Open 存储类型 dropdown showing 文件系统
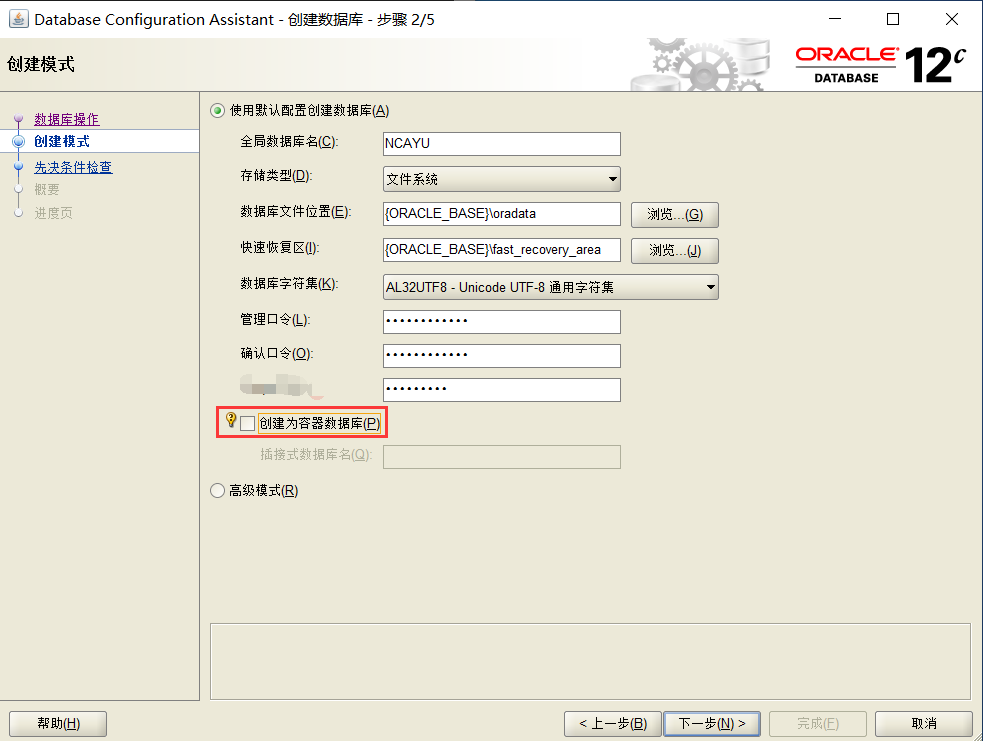Screen dimensions: 983x741 point(502,179)
